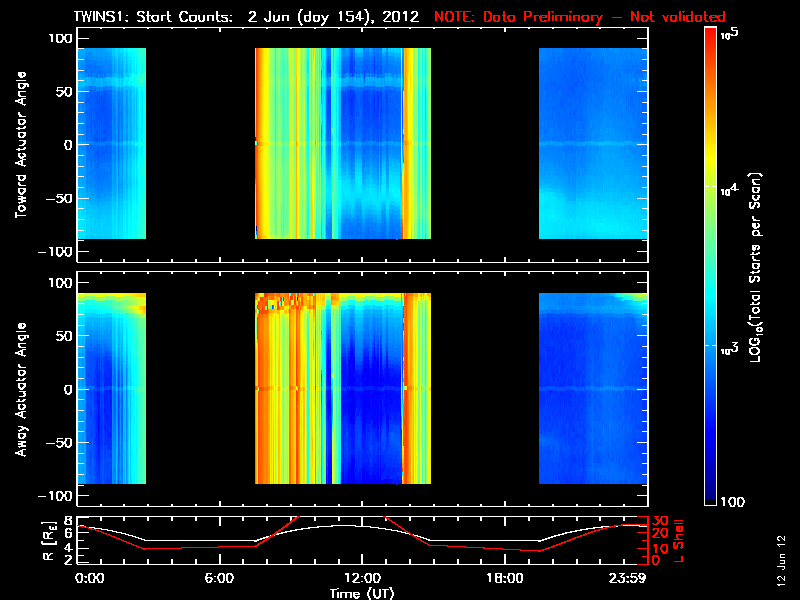Click the plot title 'TWINS1: Start Counts'

coord(154,16)
